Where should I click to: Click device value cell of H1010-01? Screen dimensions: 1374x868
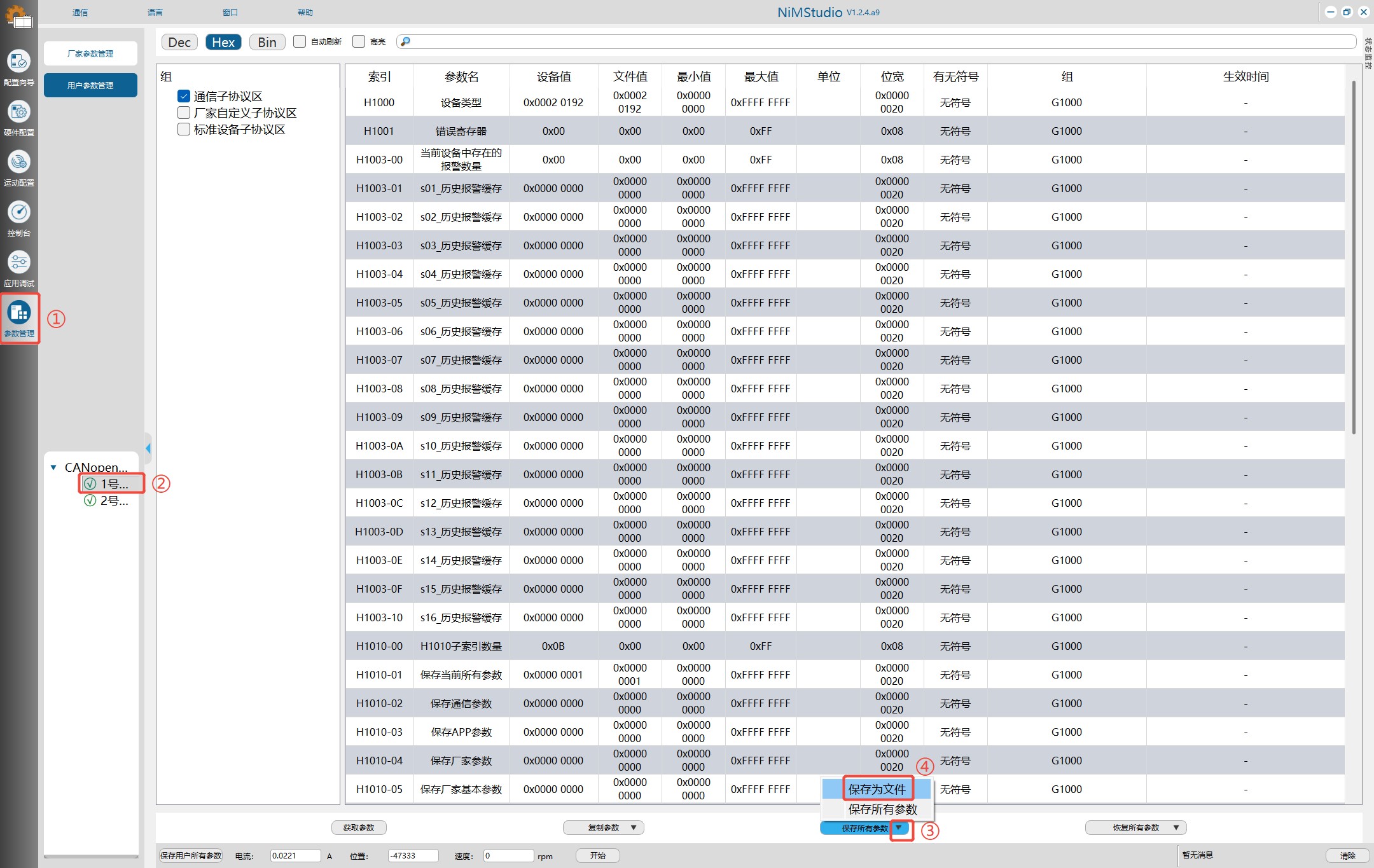[553, 675]
